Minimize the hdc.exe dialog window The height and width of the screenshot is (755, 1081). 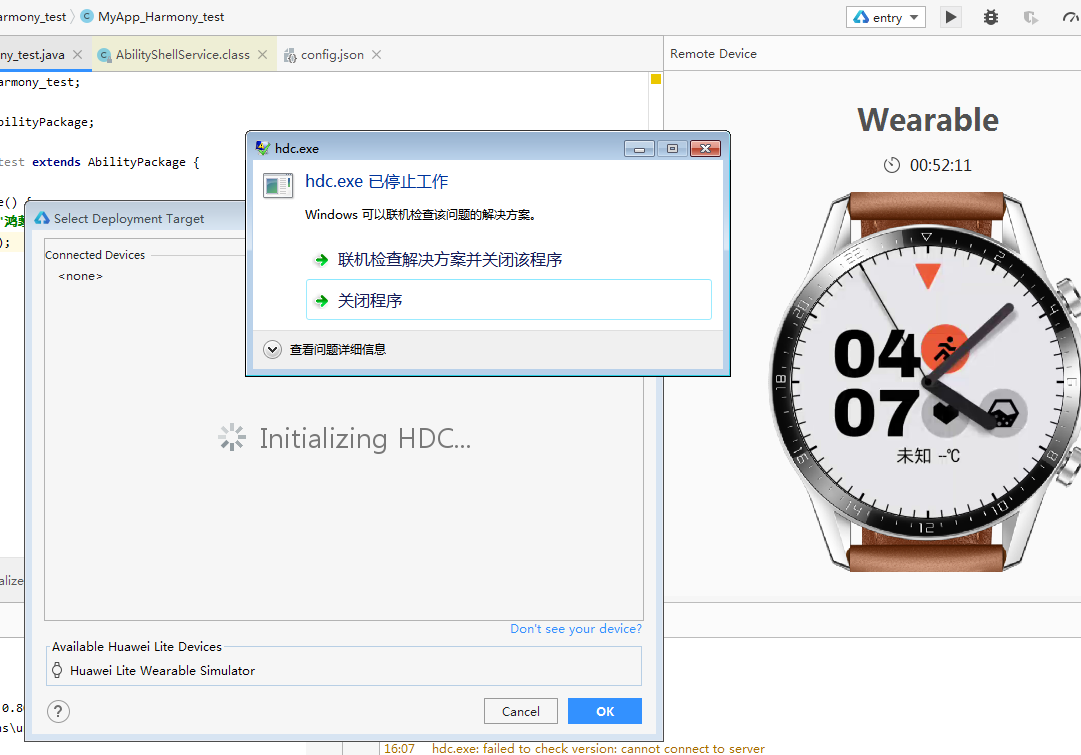point(639,148)
